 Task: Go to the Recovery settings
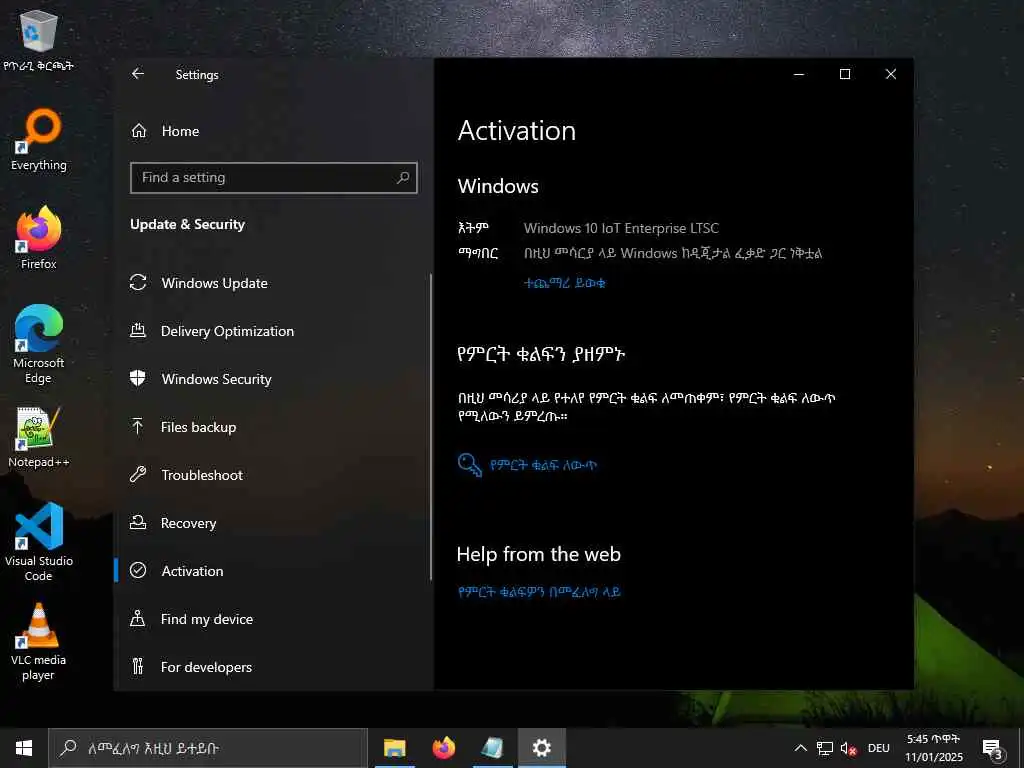(188, 523)
